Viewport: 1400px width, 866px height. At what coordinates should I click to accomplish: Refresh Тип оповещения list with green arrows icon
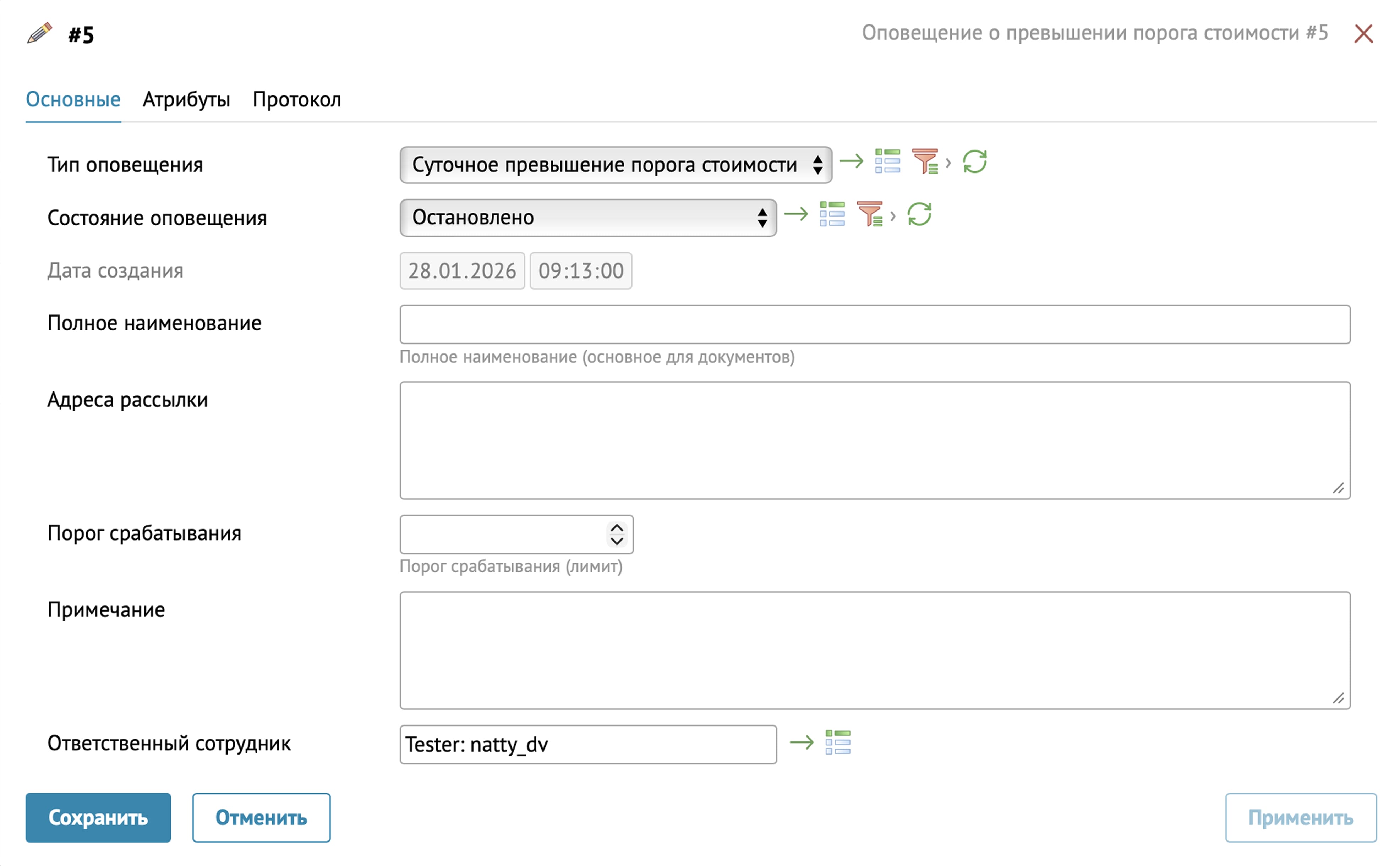(974, 161)
